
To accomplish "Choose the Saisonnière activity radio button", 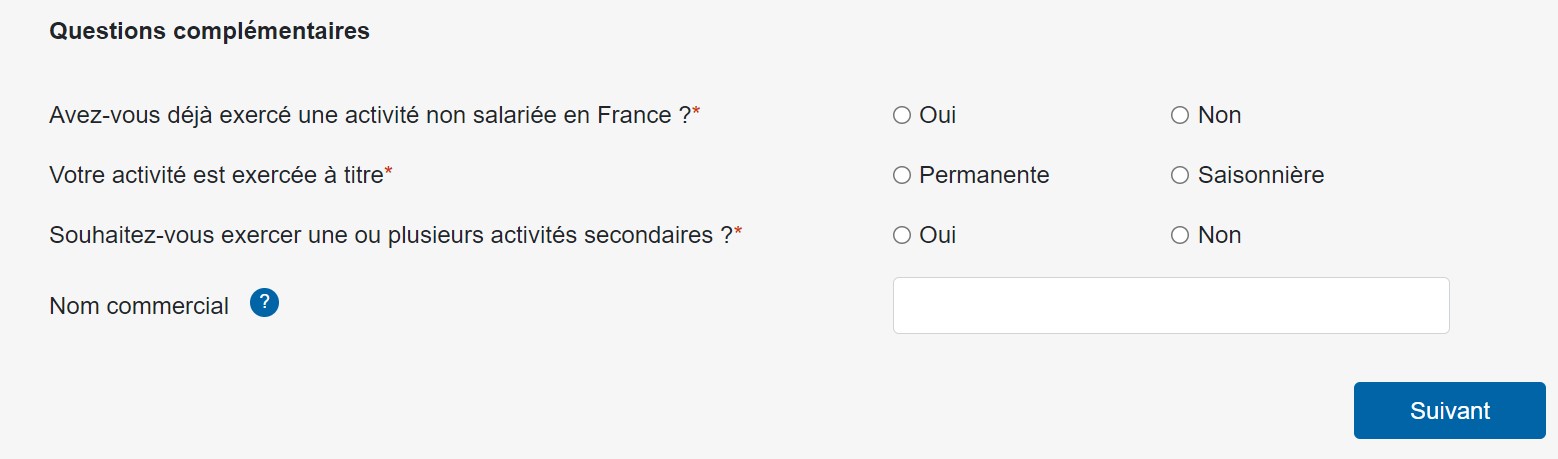I will pyautogui.click(x=1180, y=175).
